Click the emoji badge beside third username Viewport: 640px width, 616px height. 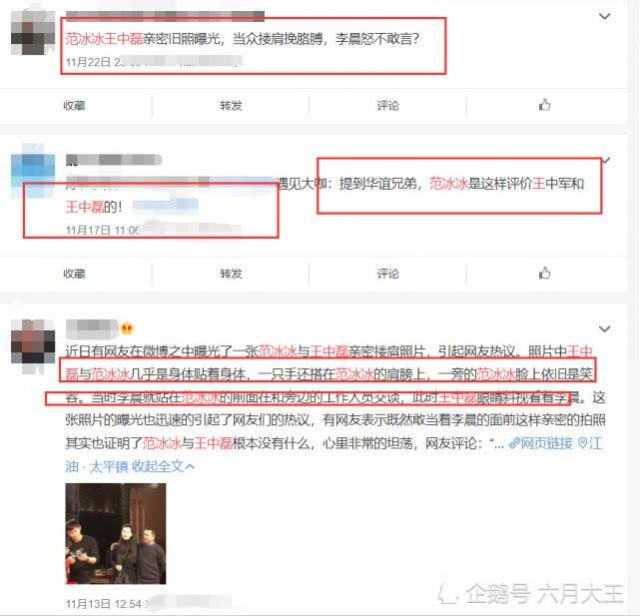point(127,328)
